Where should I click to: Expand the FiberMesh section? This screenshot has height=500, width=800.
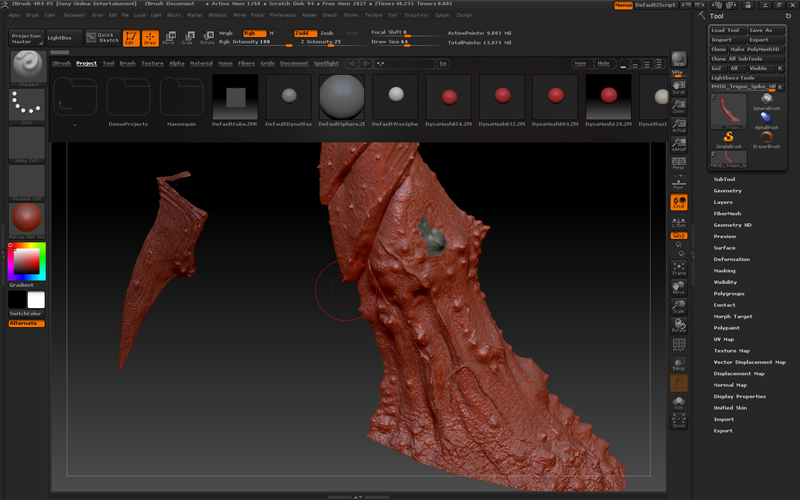click(x=728, y=214)
